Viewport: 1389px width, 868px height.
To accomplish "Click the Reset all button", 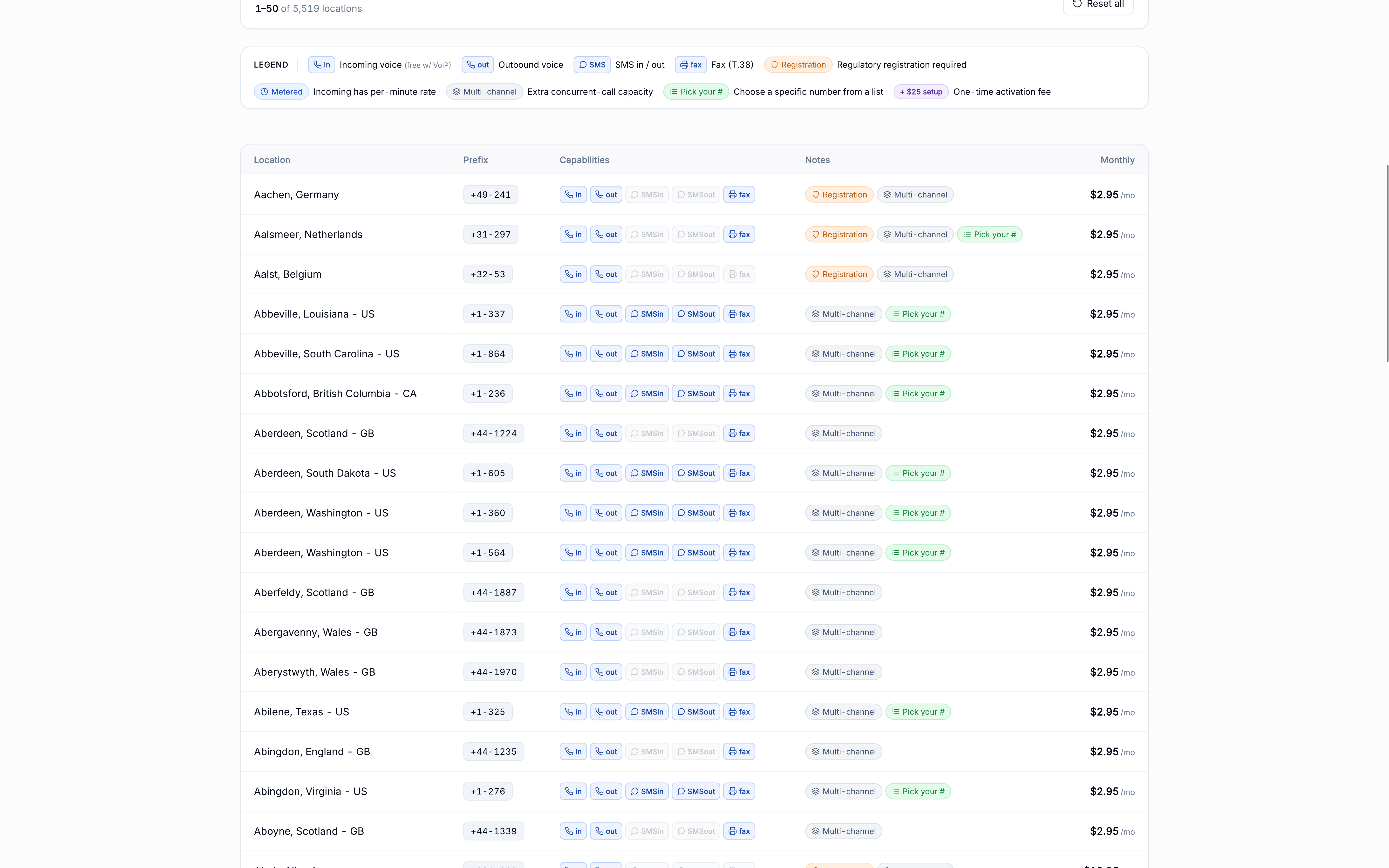I will [1098, 5].
